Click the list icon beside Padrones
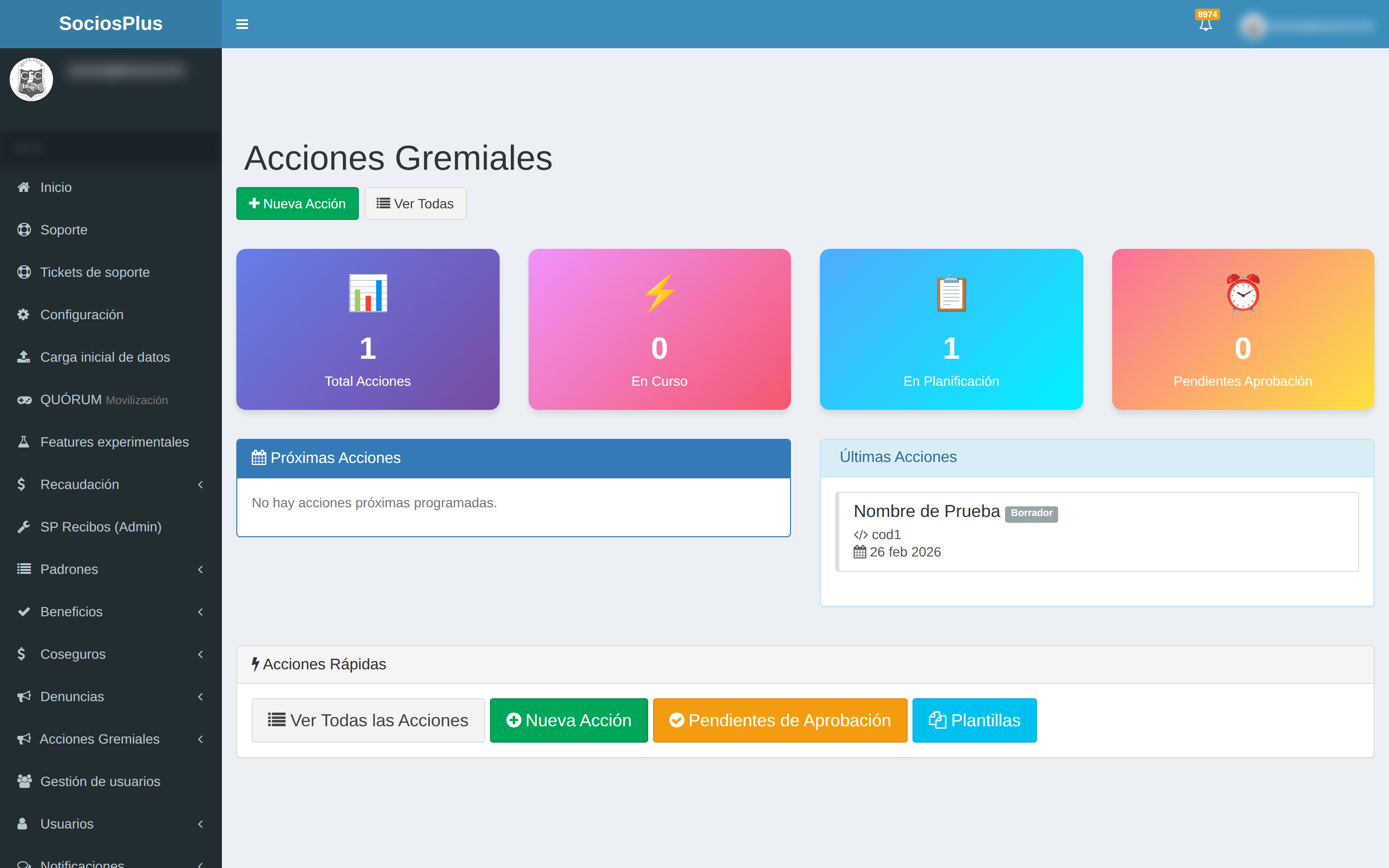The image size is (1389, 868). 24,570
